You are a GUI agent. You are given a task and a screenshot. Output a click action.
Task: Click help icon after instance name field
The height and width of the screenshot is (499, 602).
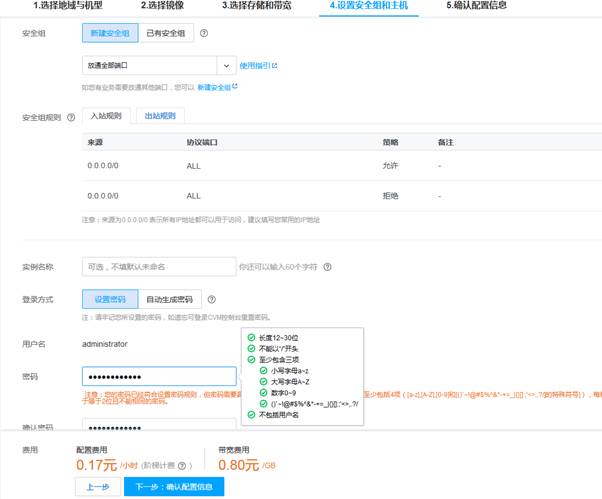click(327, 267)
